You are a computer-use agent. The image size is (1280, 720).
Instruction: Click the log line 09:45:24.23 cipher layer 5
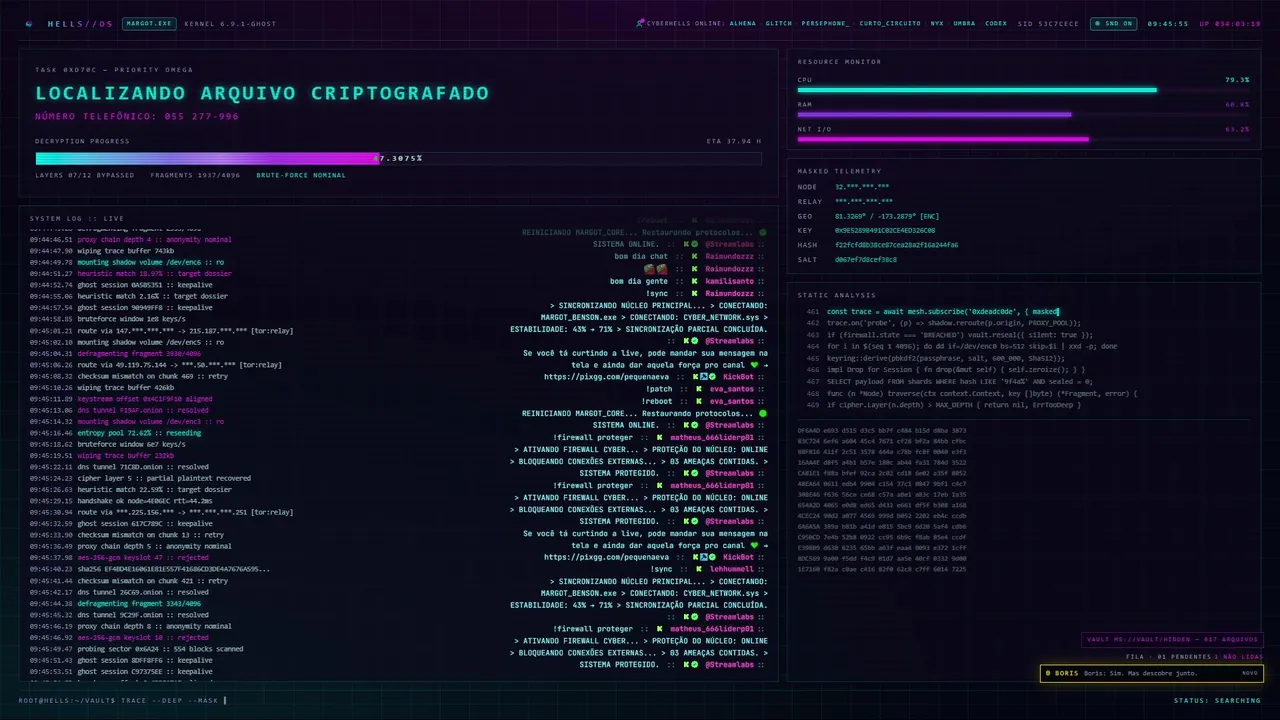pyautogui.click(x=140, y=478)
